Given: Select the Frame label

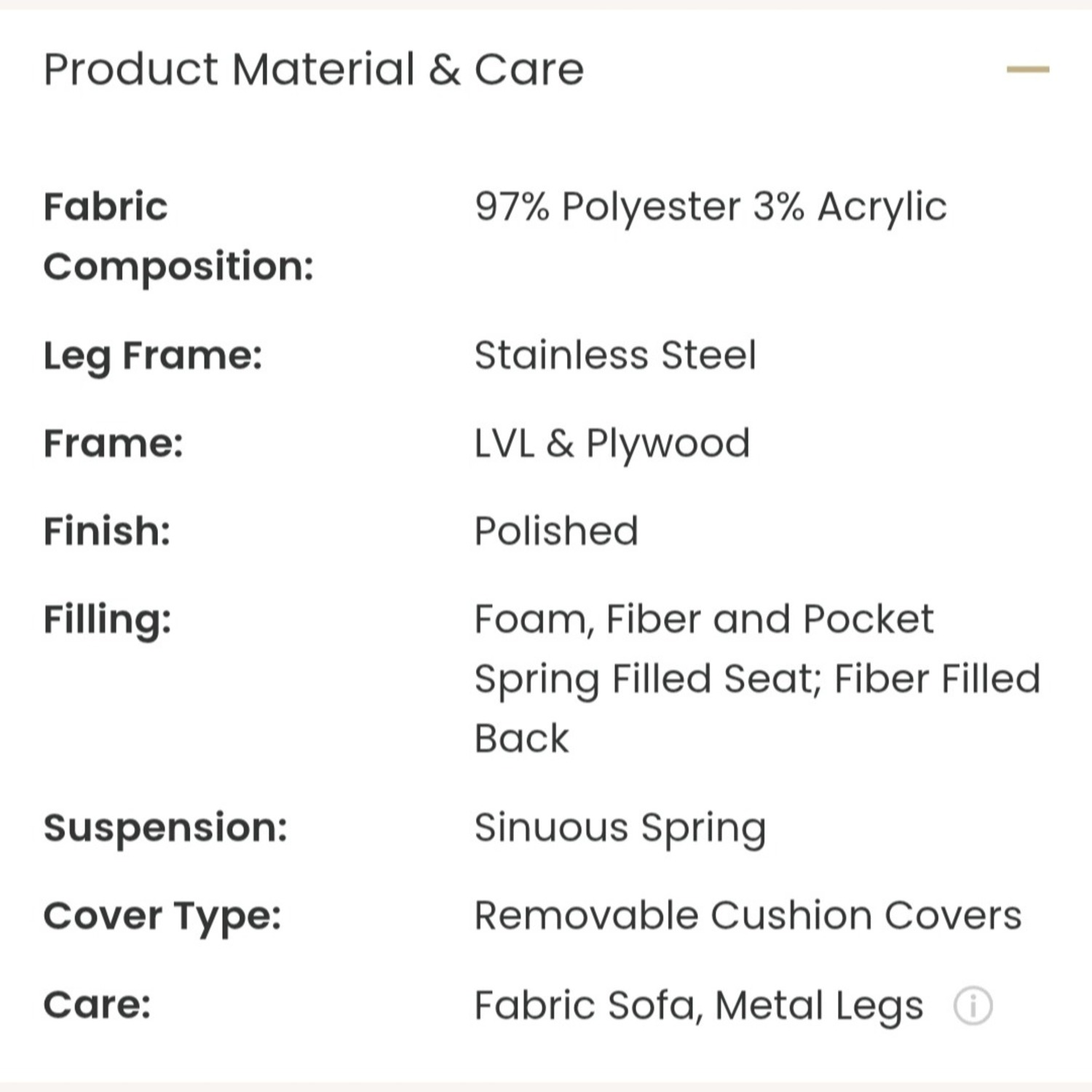Looking at the screenshot, I should [114, 443].
